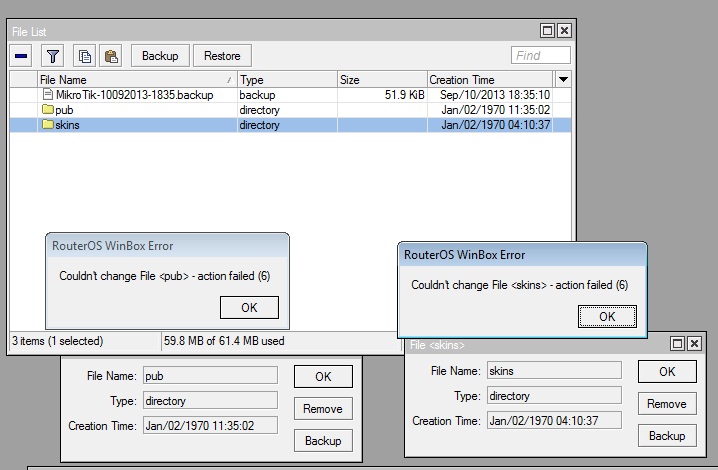The width and height of the screenshot is (718, 470).
Task: Click the '3 items (1 selected)' status text
Action: coord(58,341)
